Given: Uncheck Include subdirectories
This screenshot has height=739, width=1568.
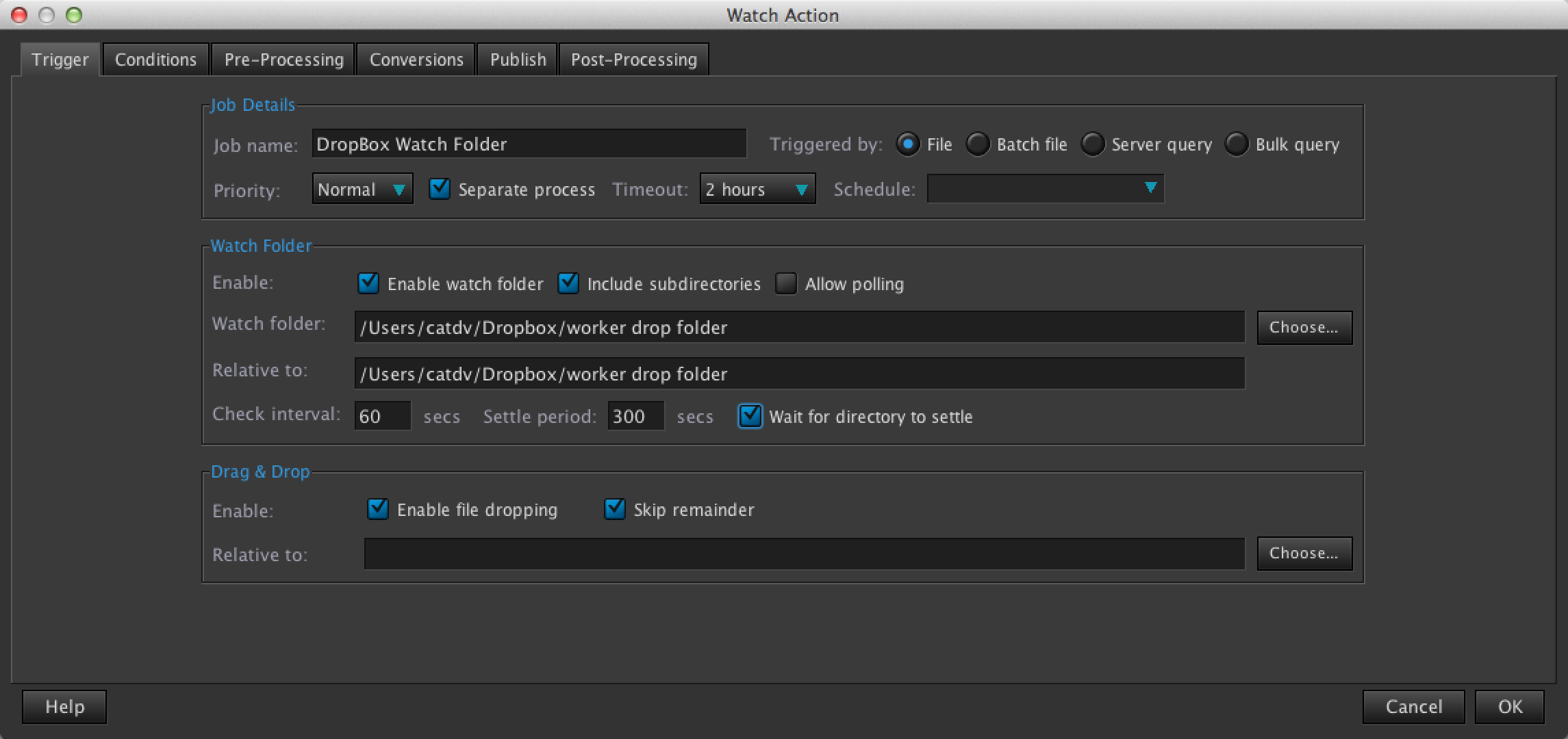Looking at the screenshot, I should click(x=568, y=283).
